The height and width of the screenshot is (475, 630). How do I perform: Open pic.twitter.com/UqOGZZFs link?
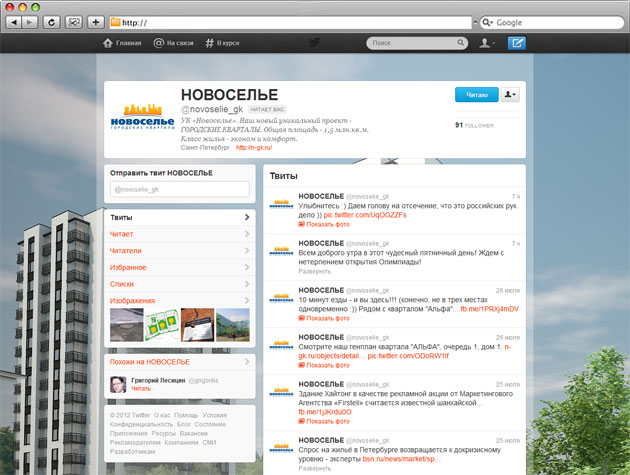point(365,215)
